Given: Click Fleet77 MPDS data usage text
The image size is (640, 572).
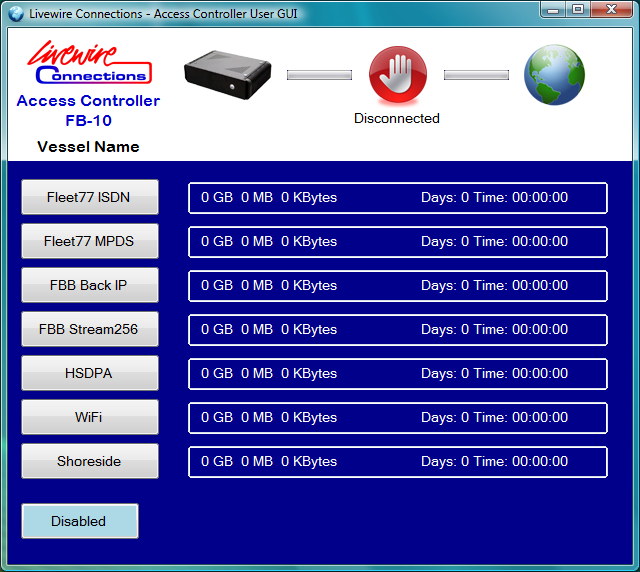Looking at the screenshot, I should click(x=269, y=241).
